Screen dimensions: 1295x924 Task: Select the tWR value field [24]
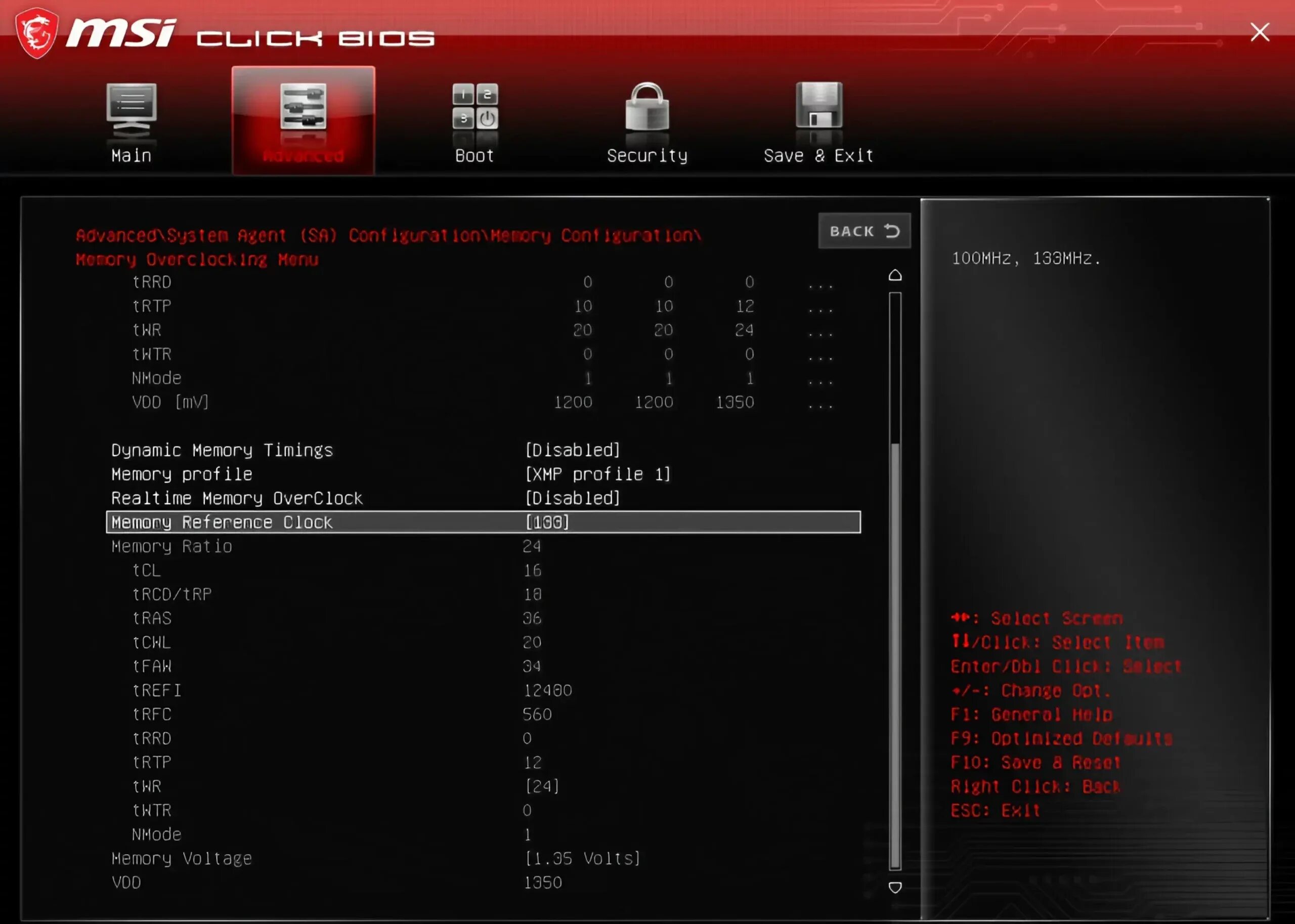point(542,786)
